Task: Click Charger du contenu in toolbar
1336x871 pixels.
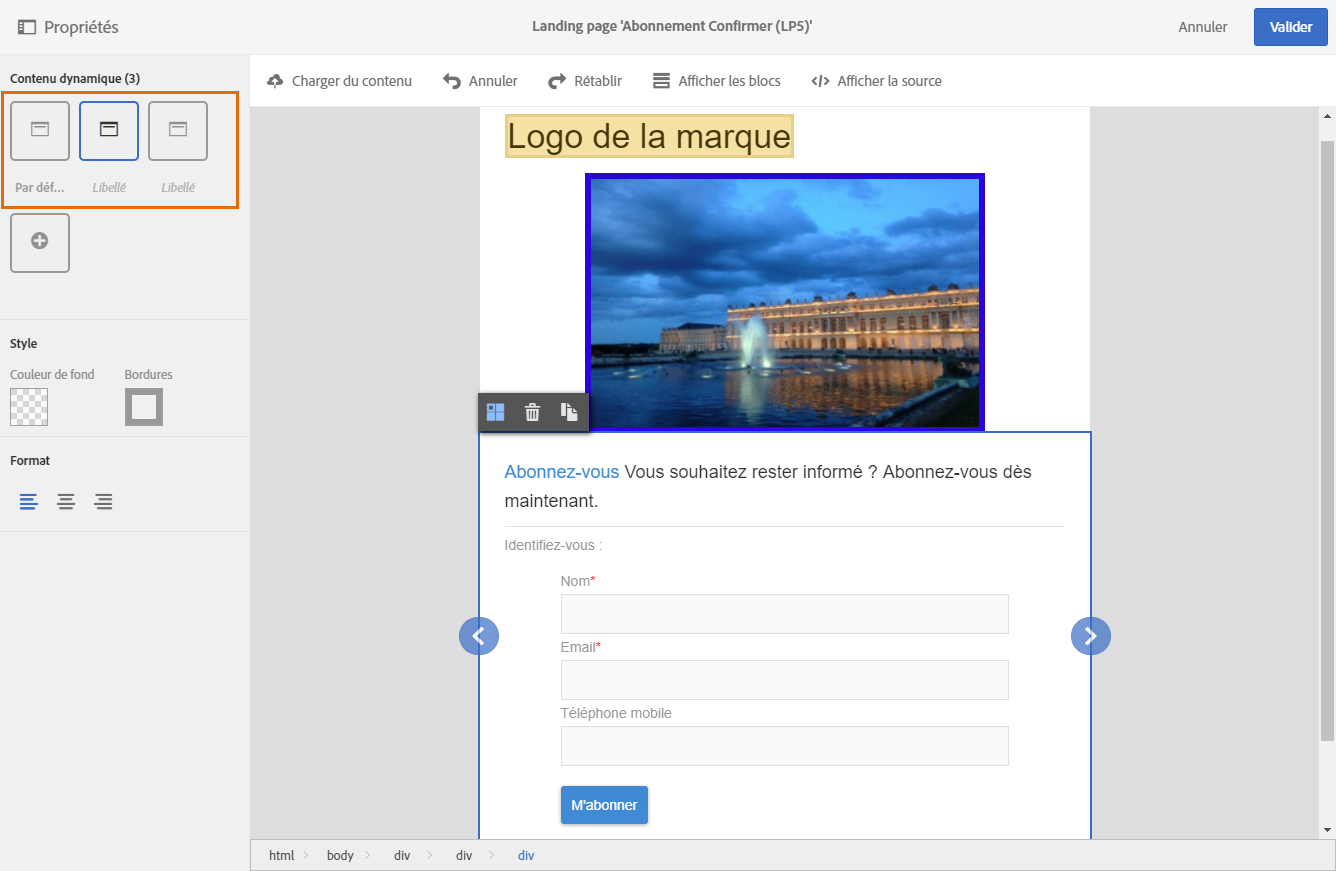Action: pos(340,81)
